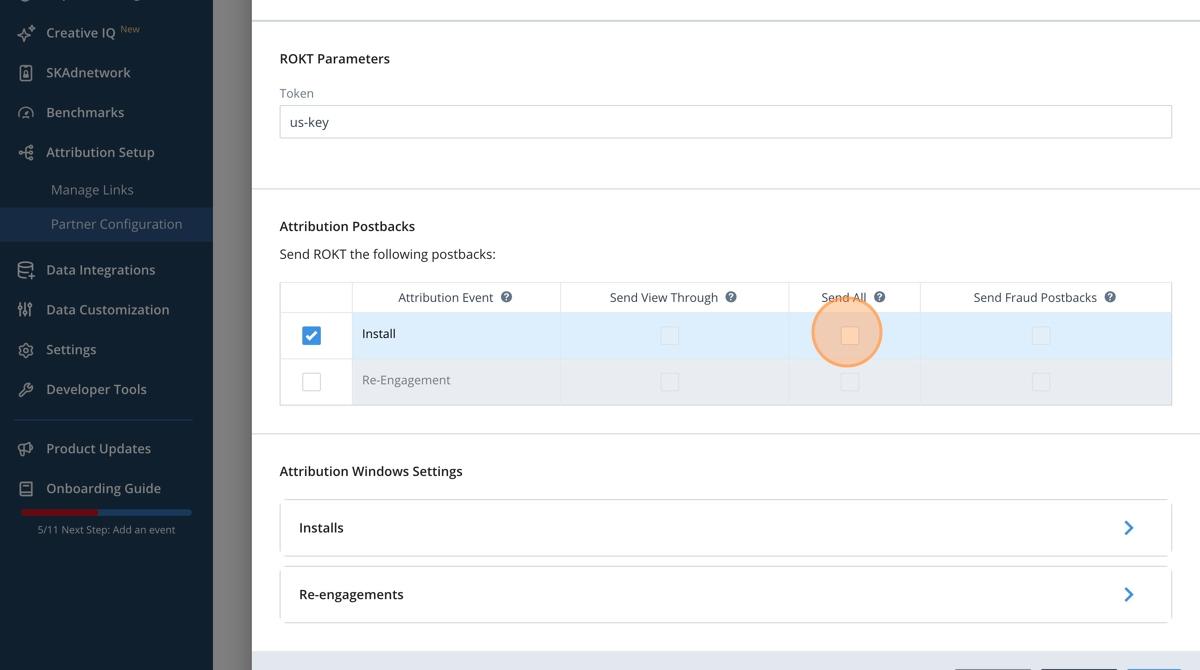Open SKAdnetwork from the sidebar
This screenshot has width=1200, height=670.
28,72
